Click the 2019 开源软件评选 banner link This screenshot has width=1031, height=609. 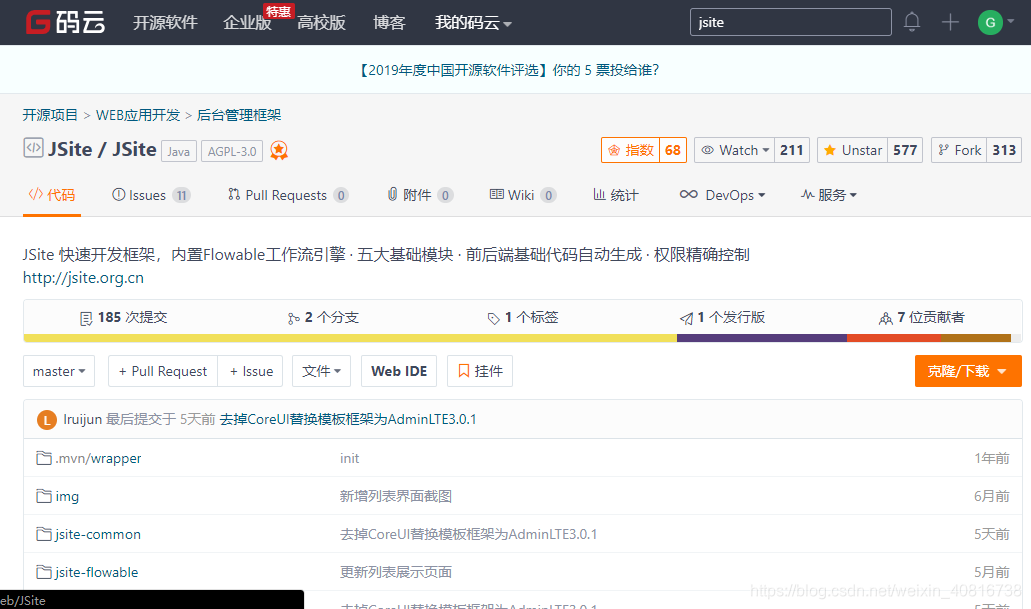point(507,70)
